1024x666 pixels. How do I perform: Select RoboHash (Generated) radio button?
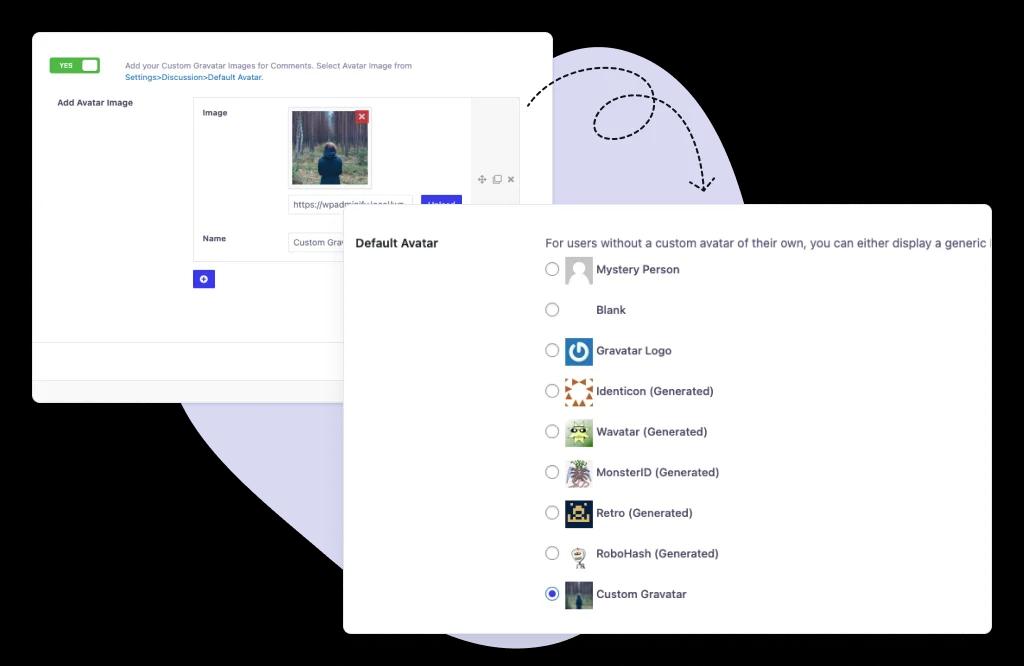click(552, 553)
